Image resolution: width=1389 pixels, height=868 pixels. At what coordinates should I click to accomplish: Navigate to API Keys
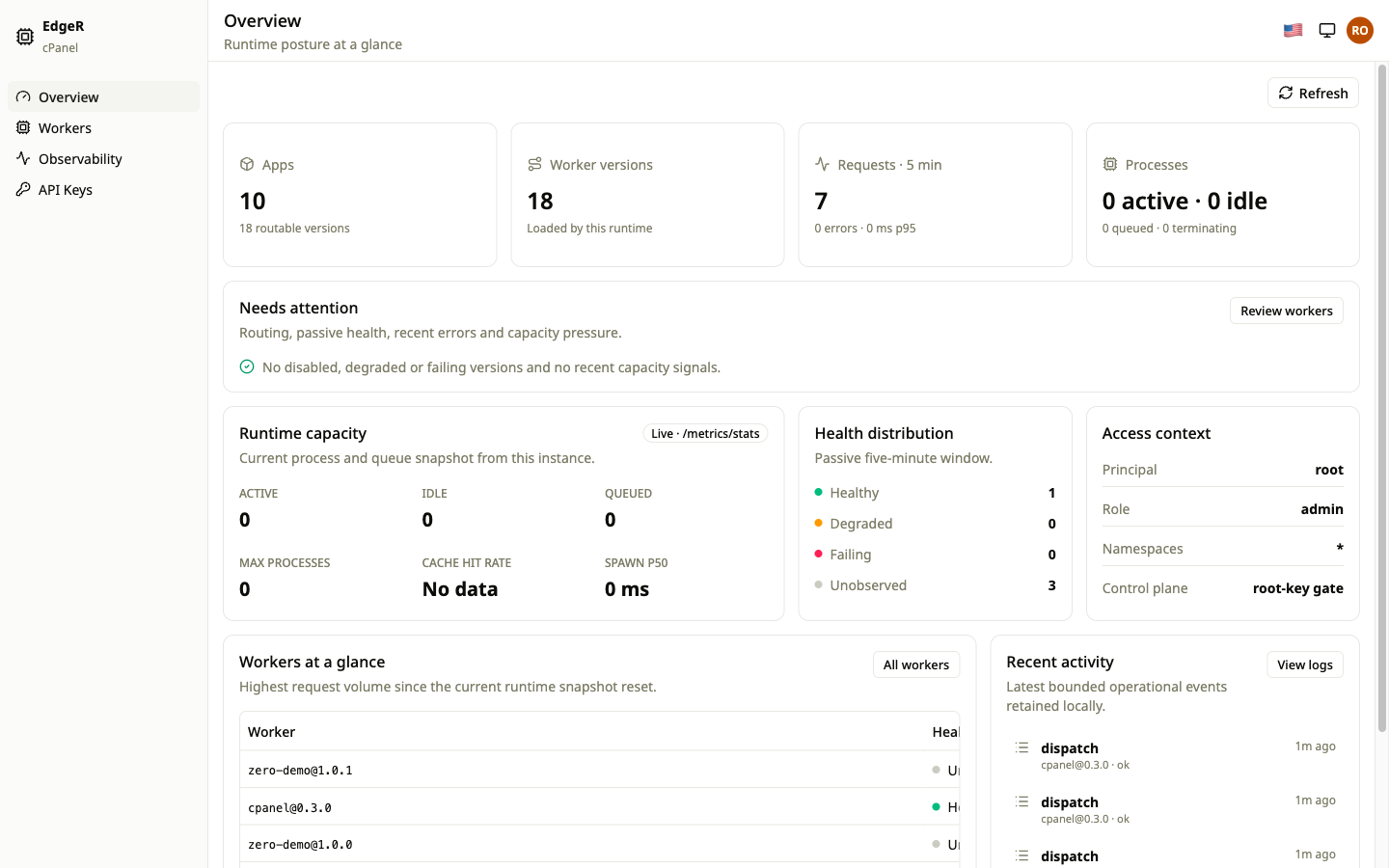click(104, 189)
